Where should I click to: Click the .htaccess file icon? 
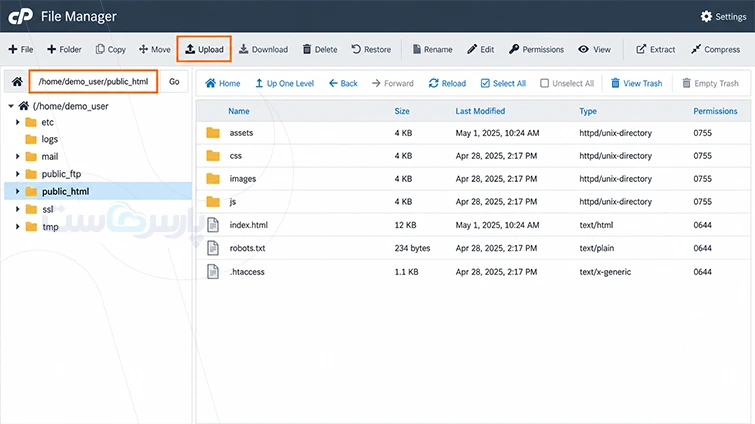pos(213,271)
